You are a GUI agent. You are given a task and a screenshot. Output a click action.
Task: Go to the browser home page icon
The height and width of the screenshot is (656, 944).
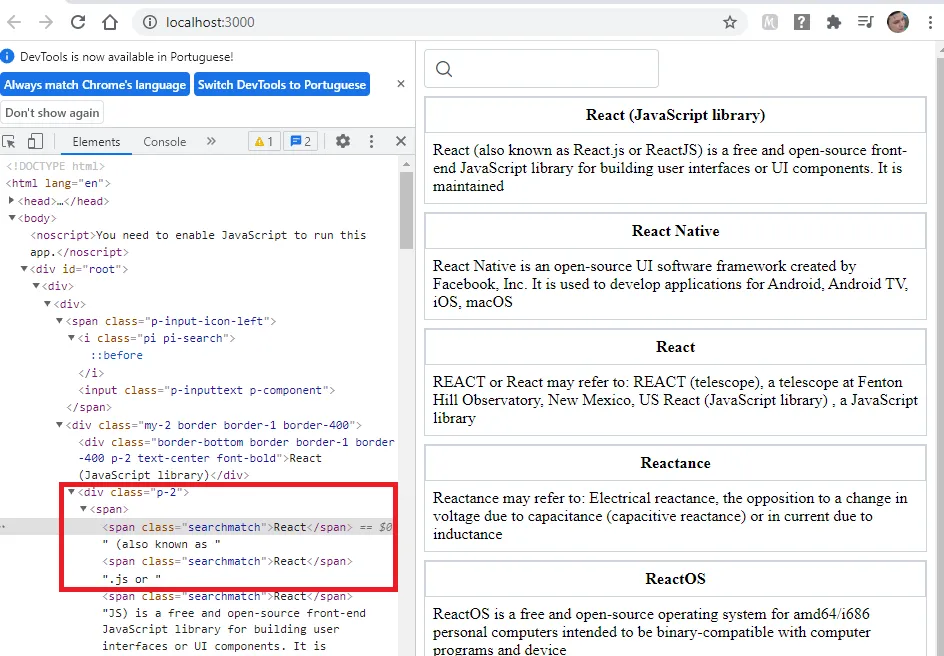click(110, 22)
